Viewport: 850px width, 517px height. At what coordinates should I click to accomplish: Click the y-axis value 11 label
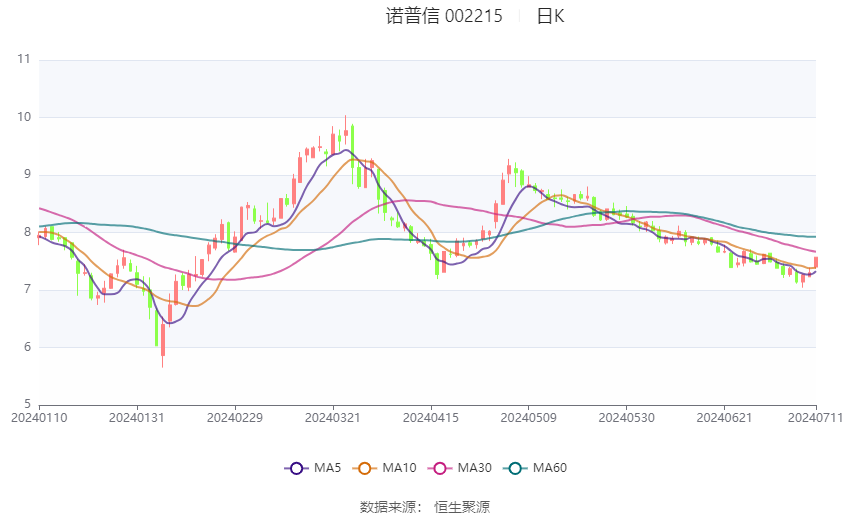pyautogui.click(x=24, y=60)
